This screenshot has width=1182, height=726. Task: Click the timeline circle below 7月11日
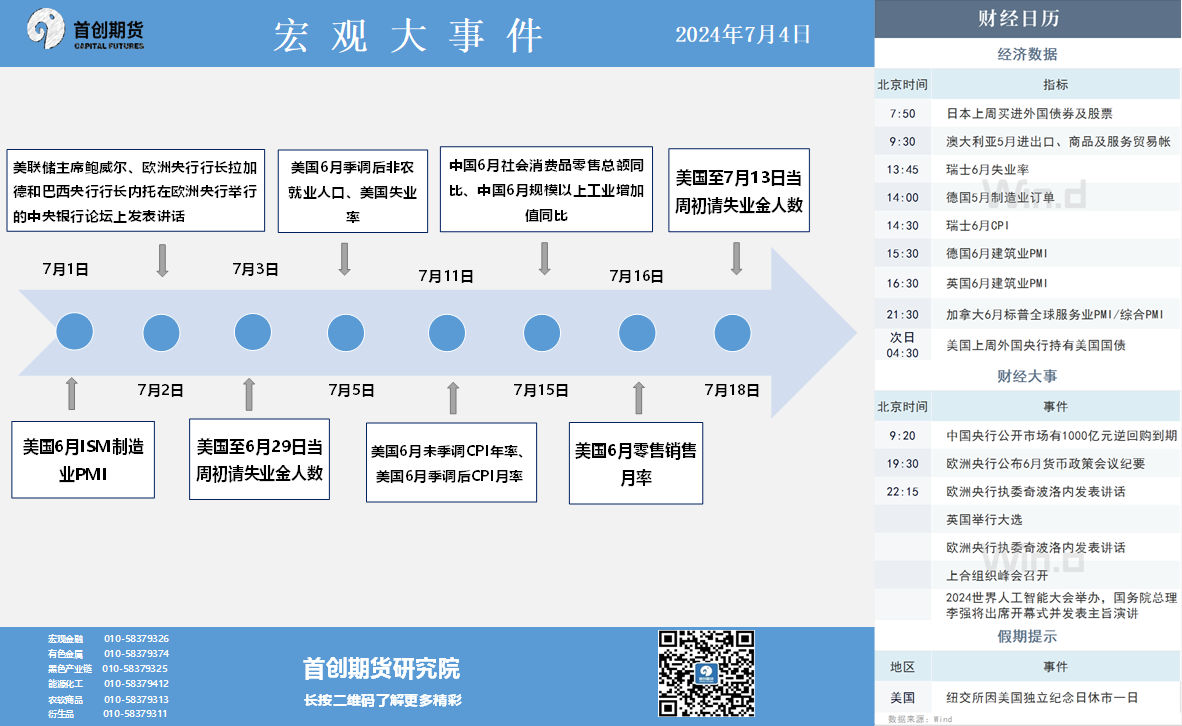(446, 331)
